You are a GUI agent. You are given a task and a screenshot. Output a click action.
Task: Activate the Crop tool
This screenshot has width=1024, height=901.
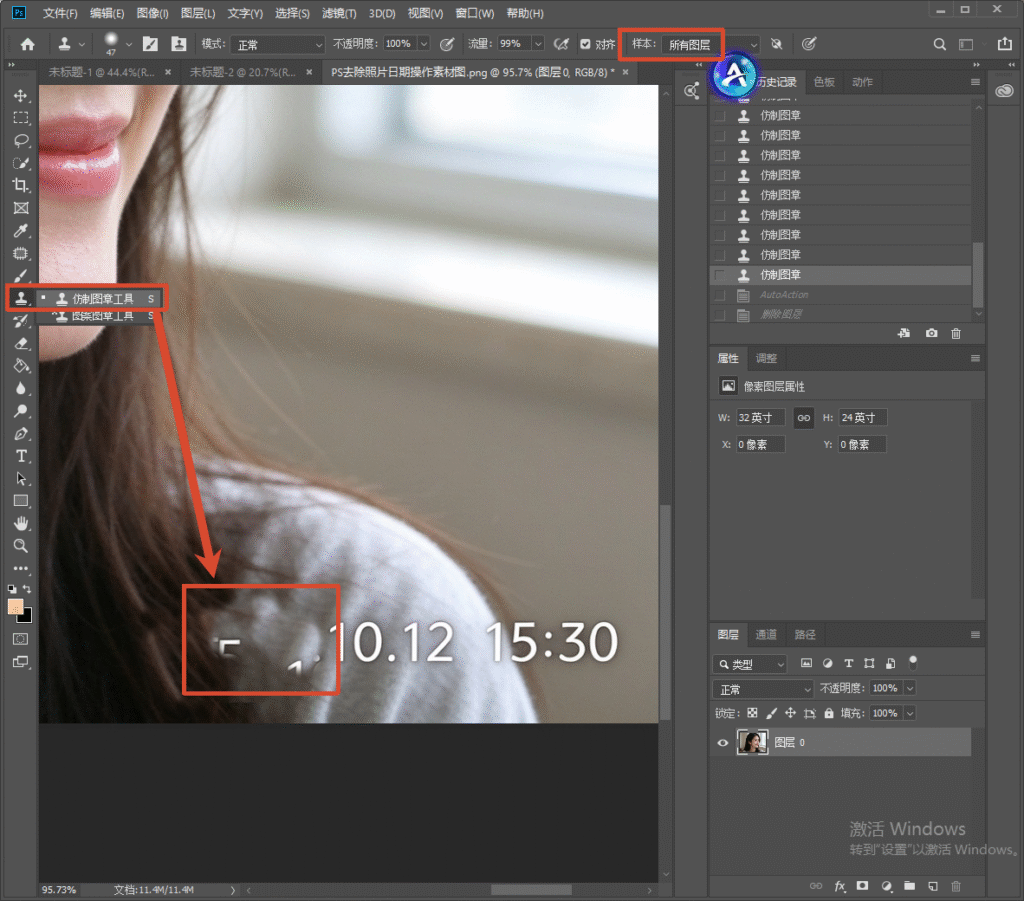[x=21, y=185]
